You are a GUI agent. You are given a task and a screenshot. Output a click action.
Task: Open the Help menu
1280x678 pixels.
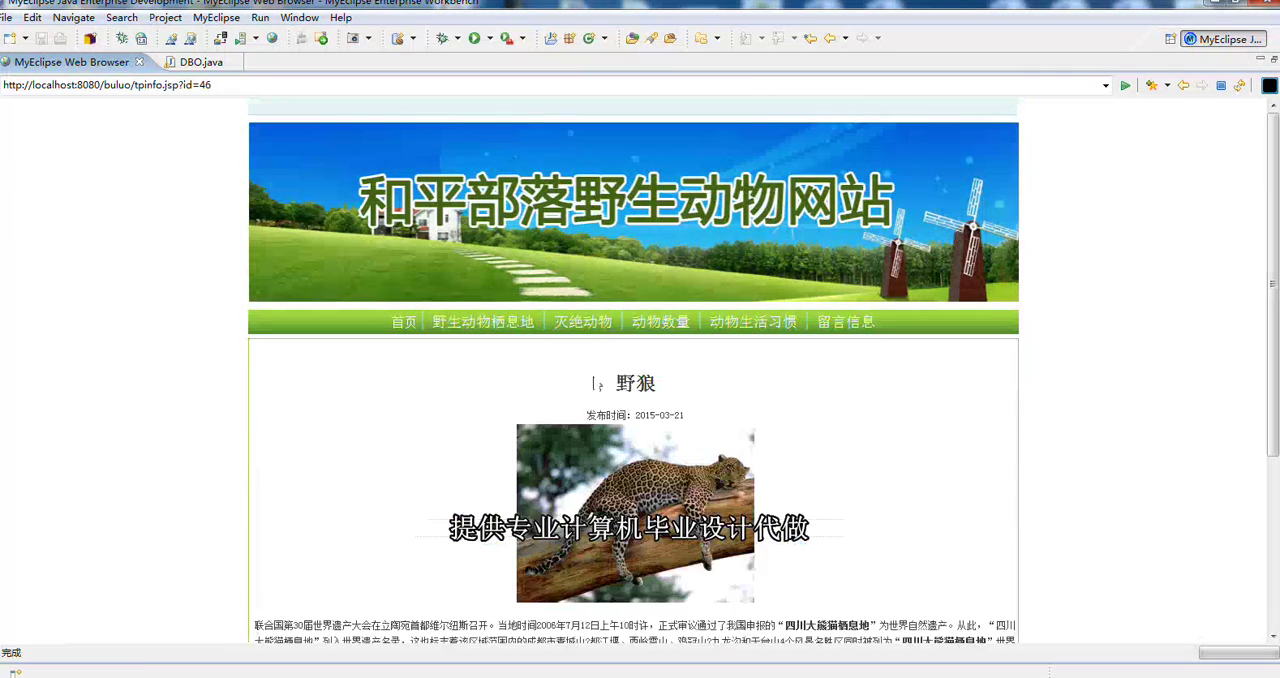[341, 18]
